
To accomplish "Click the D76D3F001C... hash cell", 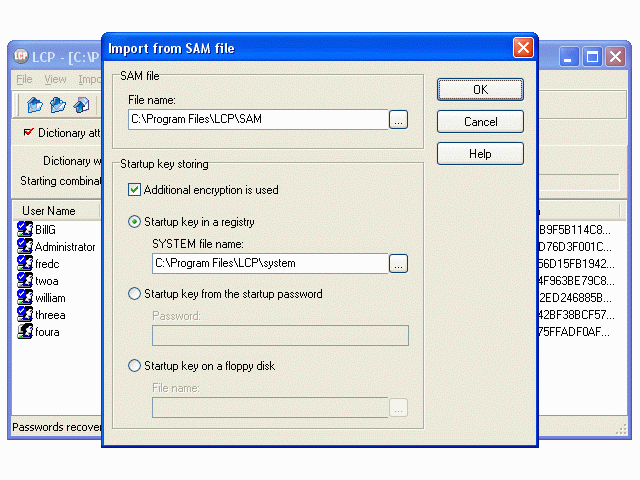I will click(576, 247).
